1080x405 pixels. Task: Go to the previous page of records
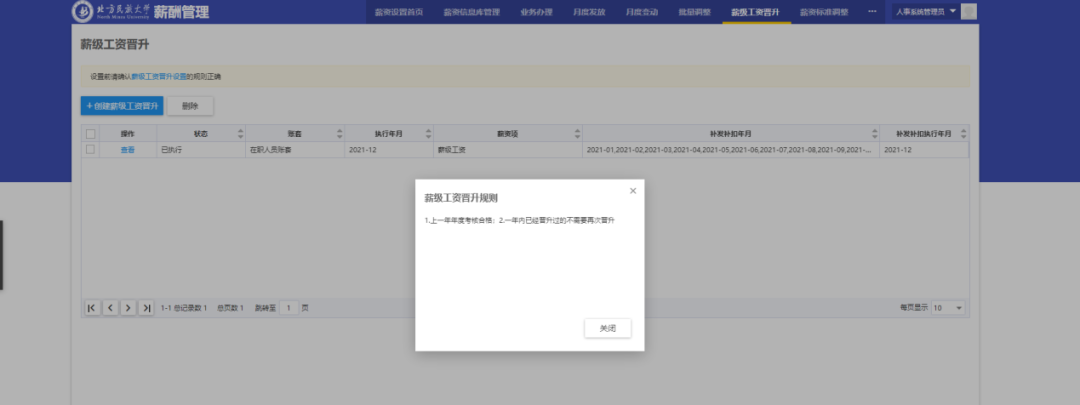point(110,308)
